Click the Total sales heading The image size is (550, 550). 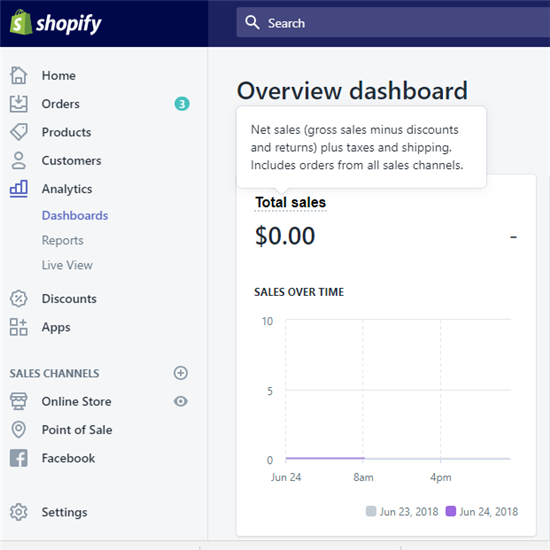(290, 202)
